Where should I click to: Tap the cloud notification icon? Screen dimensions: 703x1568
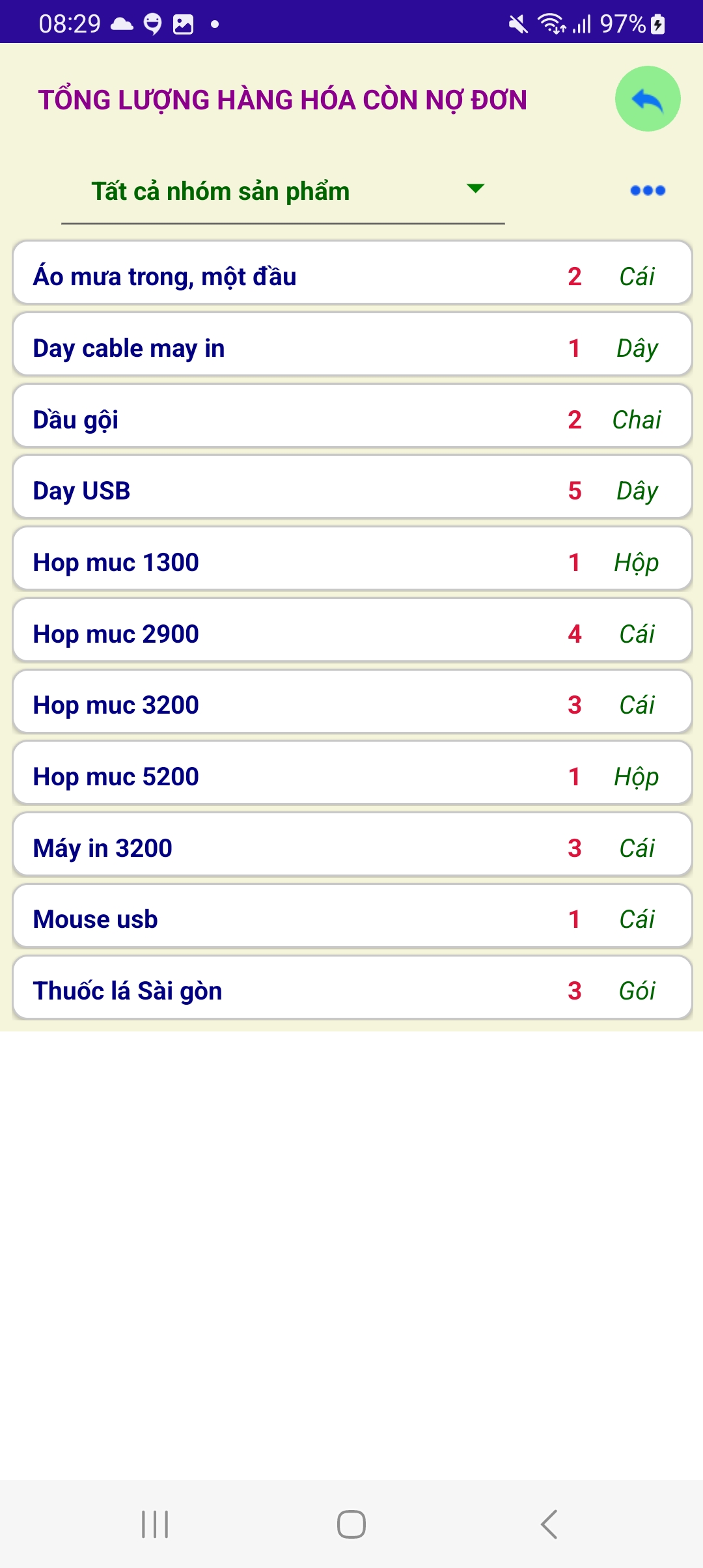click(x=122, y=25)
